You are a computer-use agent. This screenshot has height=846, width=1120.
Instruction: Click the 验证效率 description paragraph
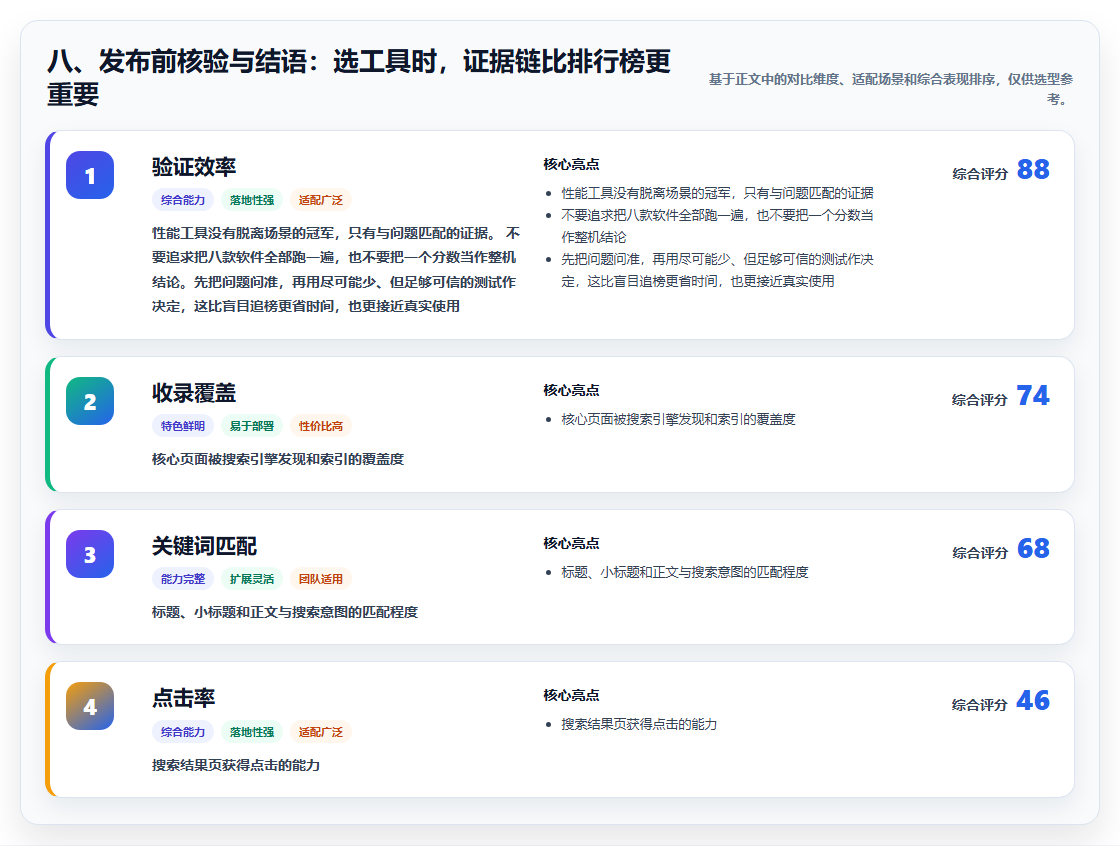point(336,269)
